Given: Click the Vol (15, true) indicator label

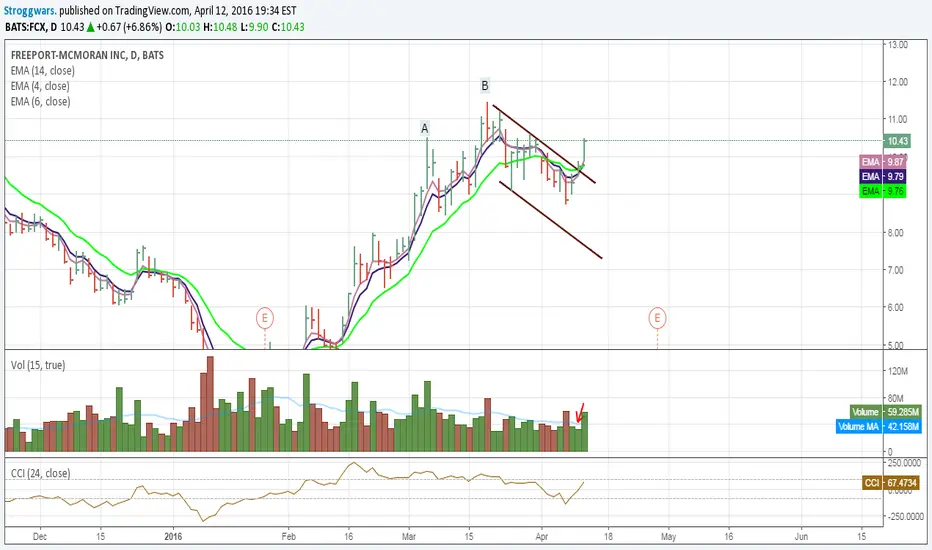Looking at the screenshot, I should tap(38, 365).
